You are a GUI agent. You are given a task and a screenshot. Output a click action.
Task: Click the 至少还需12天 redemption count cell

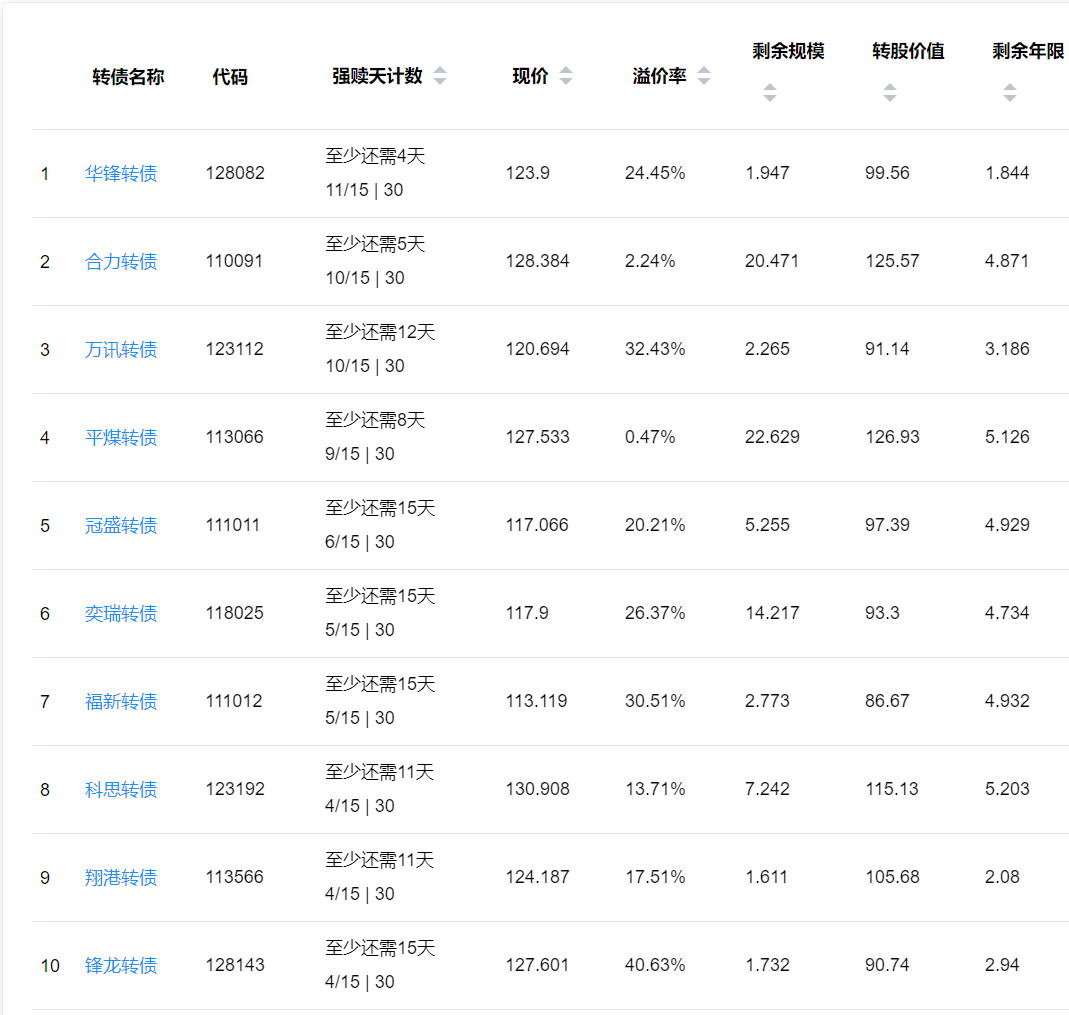point(380,333)
